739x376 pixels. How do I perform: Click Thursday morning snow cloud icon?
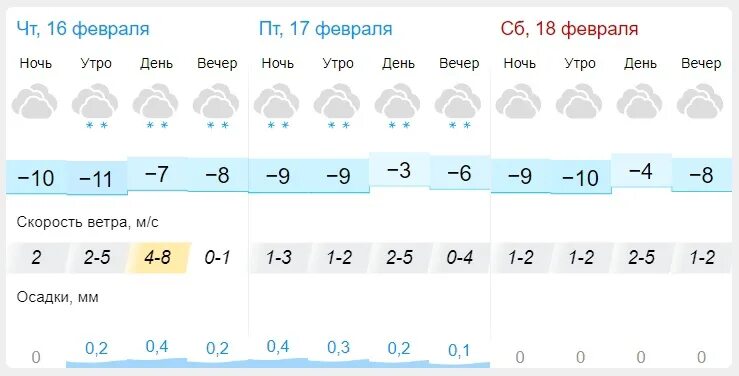click(95, 106)
